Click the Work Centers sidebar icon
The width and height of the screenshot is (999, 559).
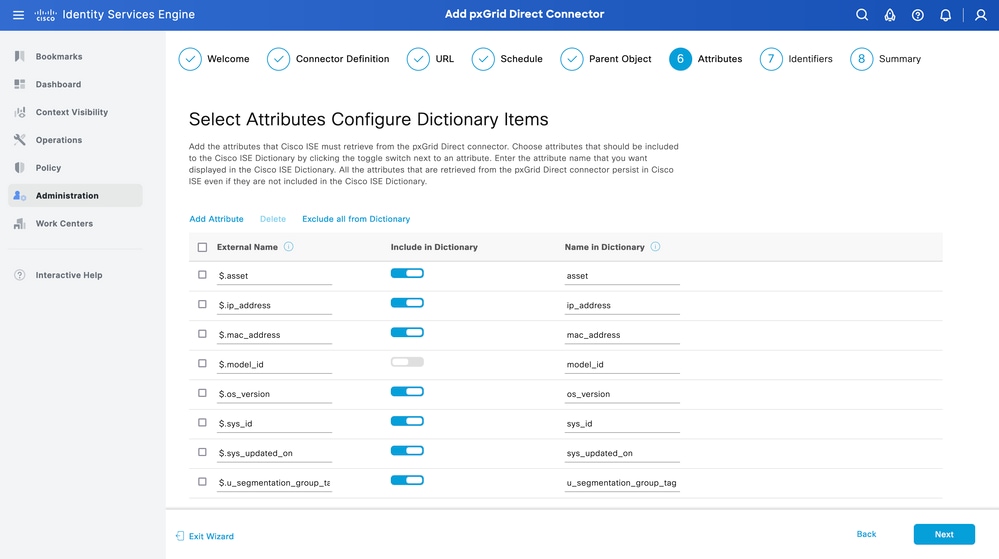[20, 224]
